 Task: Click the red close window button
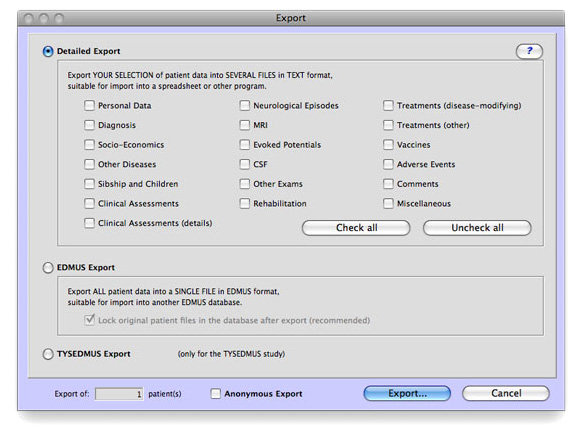pos(29,18)
